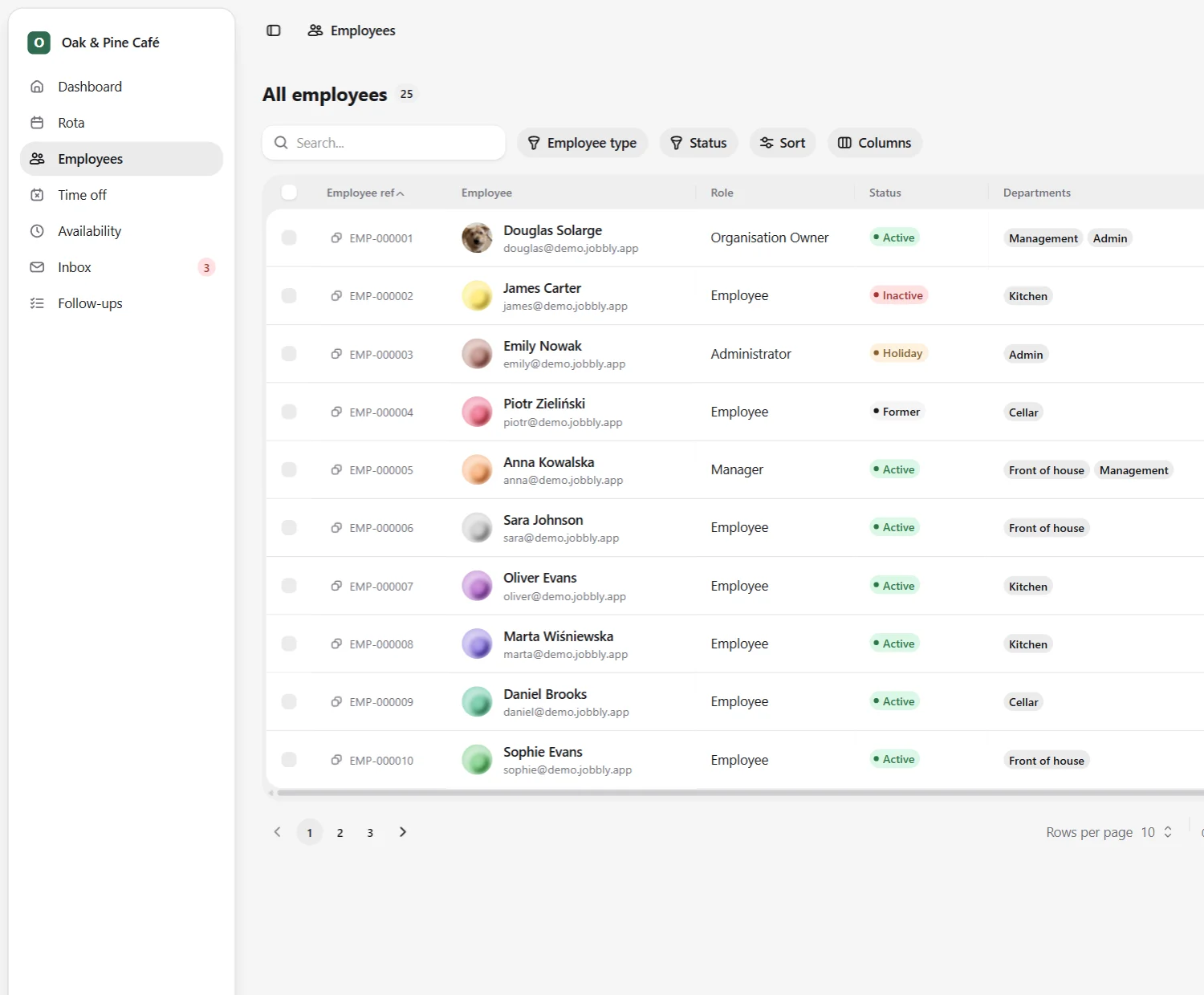Check the box for Sara Johnson row
Image resolution: width=1204 pixels, height=995 pixels.
click(289, 527)
